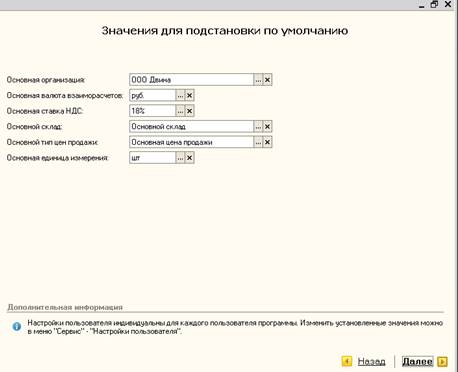Focus the руб. currency field

(153, 95)
